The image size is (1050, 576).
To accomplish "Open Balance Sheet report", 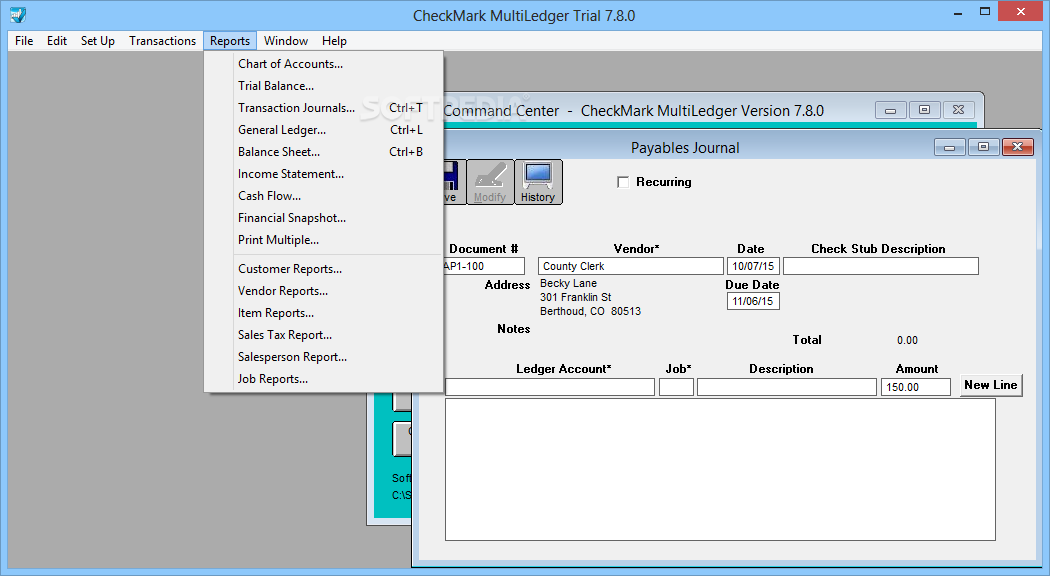I will [x=323, y=152].
